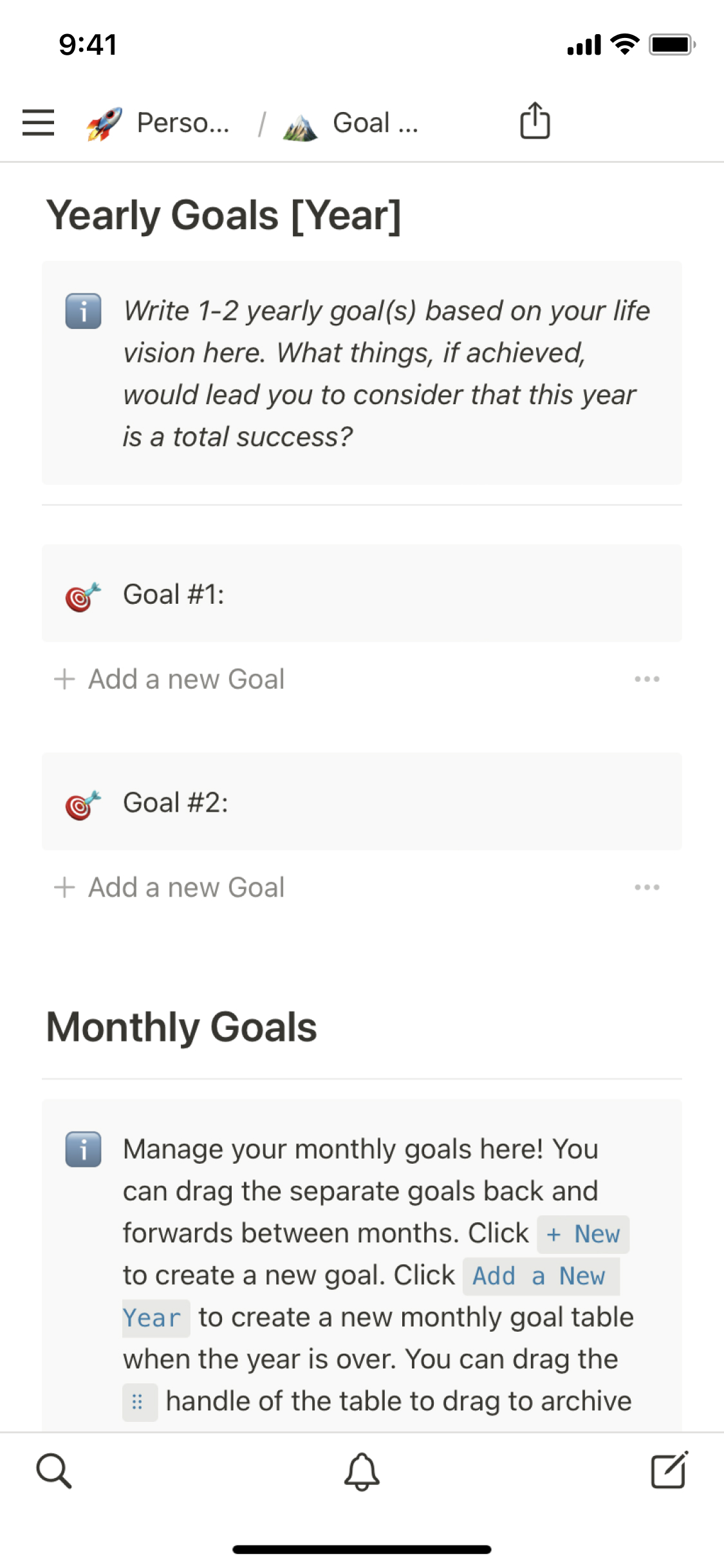Open search with the magnifier icon

(54, 1471)
